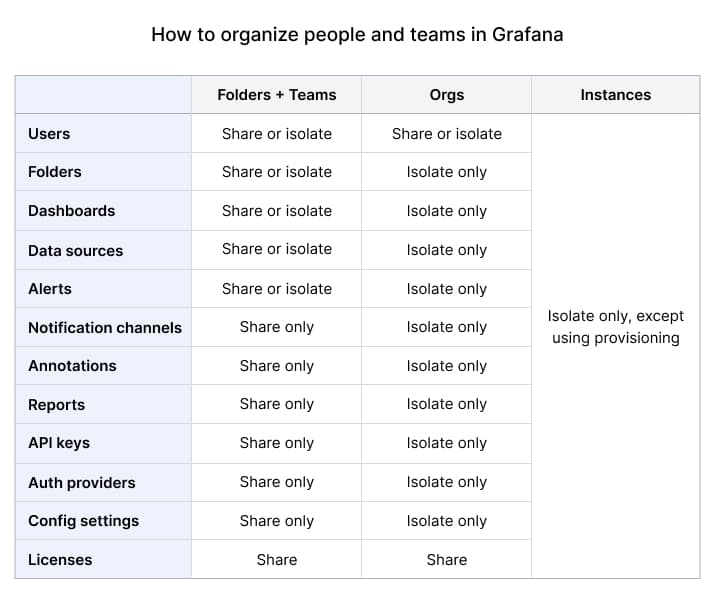Select the "Folders + Teams" column header
This screenshot has width=719, height=599.
(276, 95)
